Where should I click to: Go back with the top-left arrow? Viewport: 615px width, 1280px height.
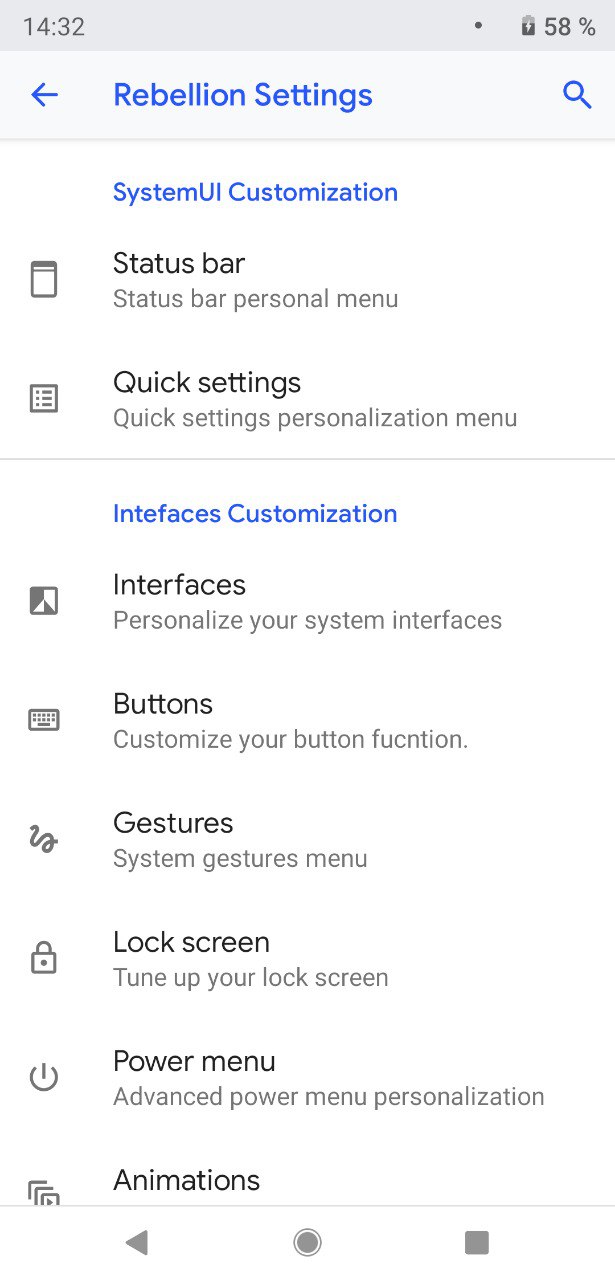(44, 95)
